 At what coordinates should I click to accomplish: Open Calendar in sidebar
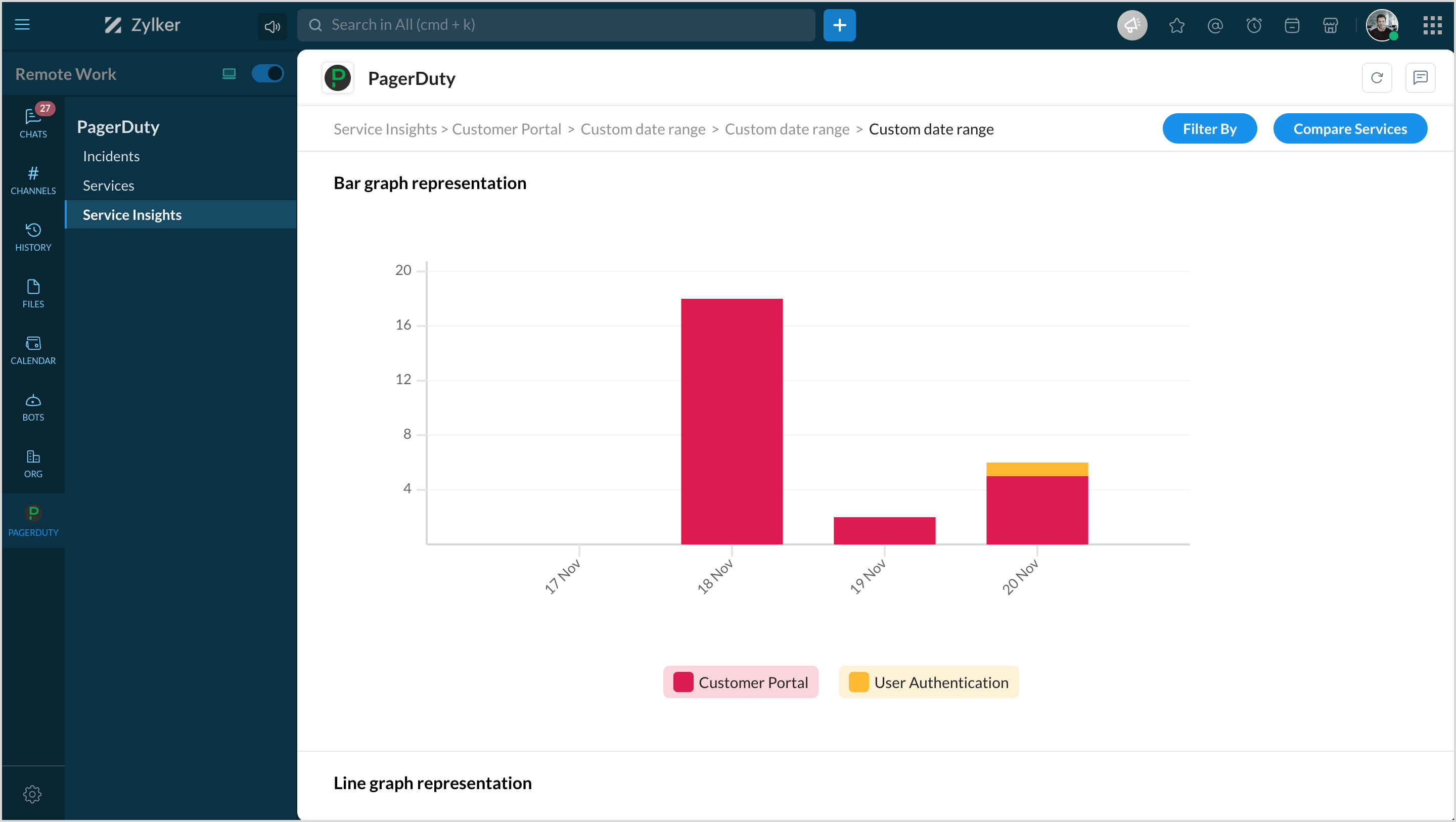pos(33,350)
